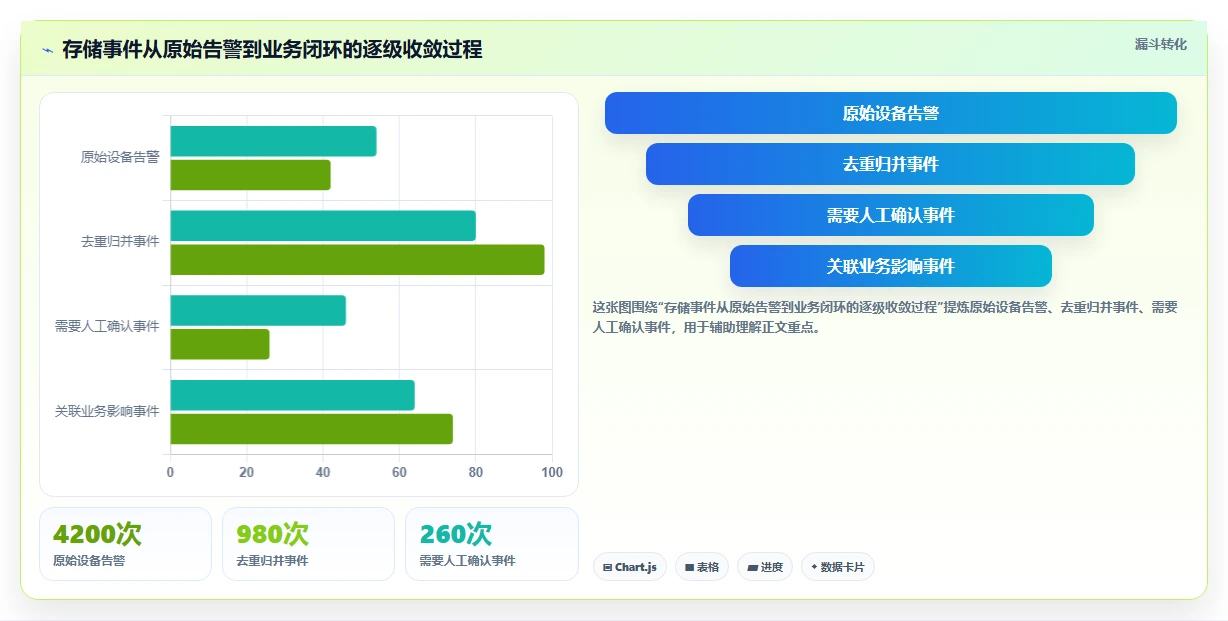Click the teal bar for 原始设备告警
1228x621 pixels.
tap(273, 141)
